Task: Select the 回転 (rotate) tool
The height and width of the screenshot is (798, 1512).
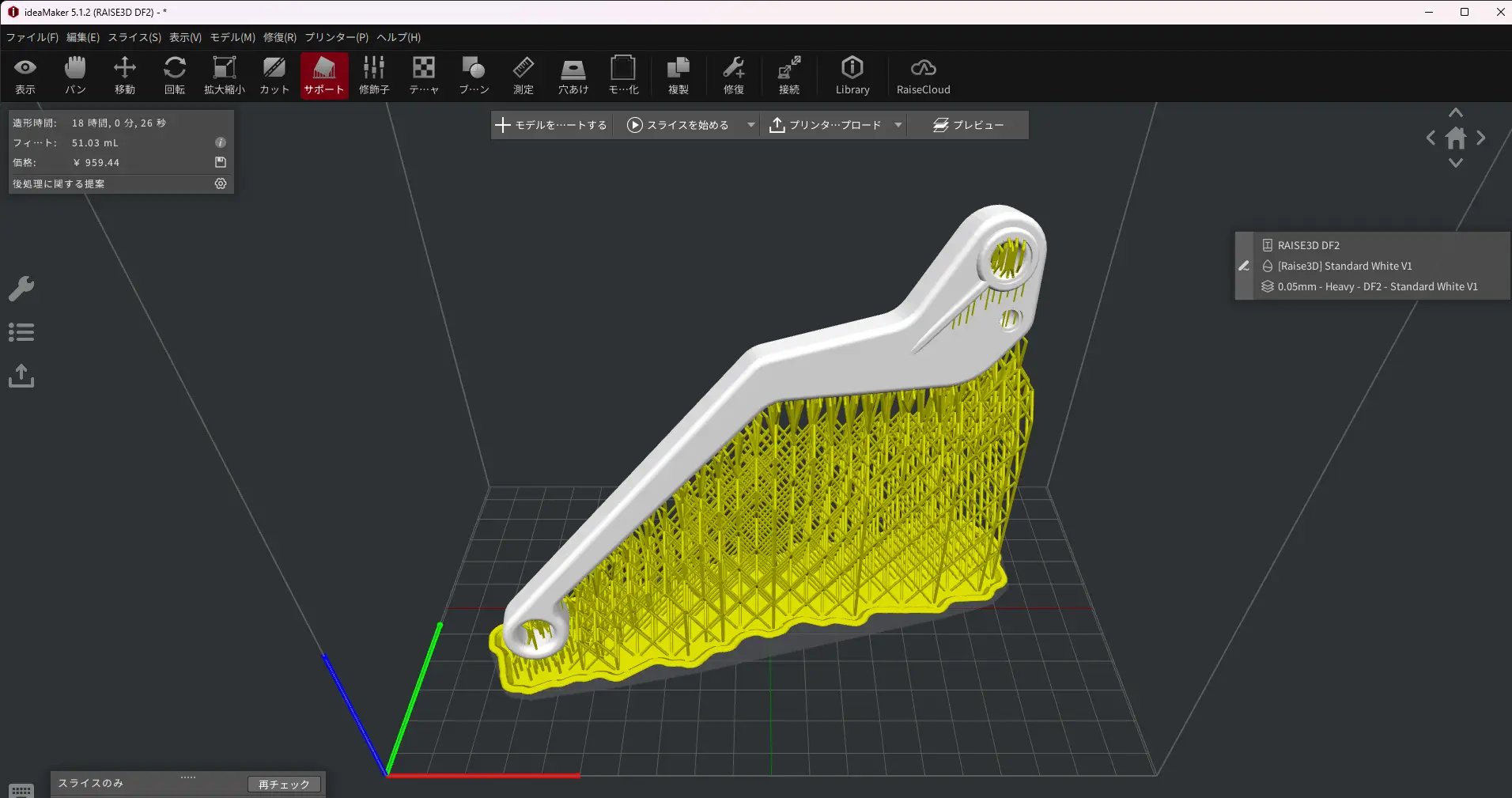Action: 174,76
